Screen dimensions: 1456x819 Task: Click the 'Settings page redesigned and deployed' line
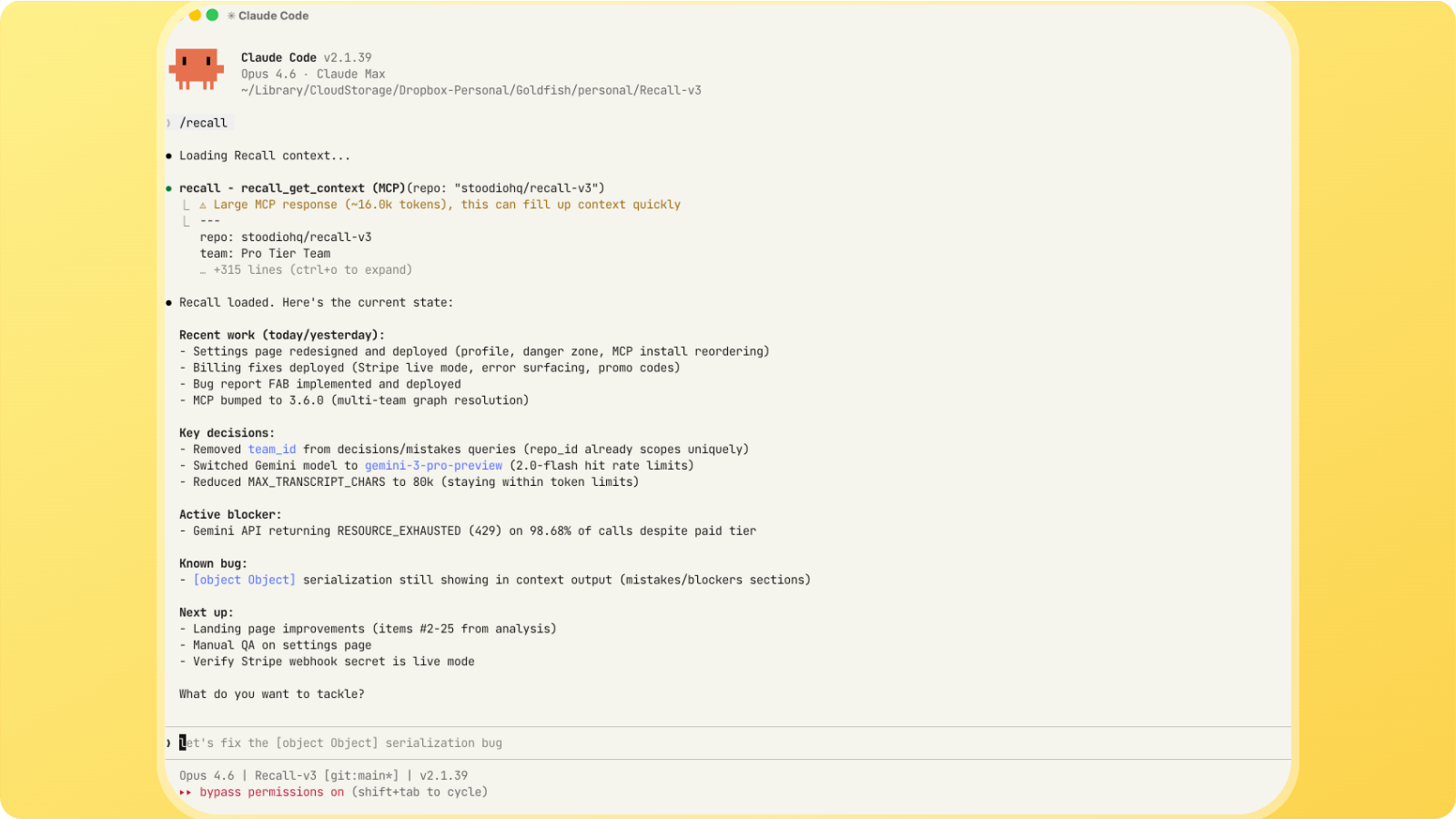(x=474, y=351)
